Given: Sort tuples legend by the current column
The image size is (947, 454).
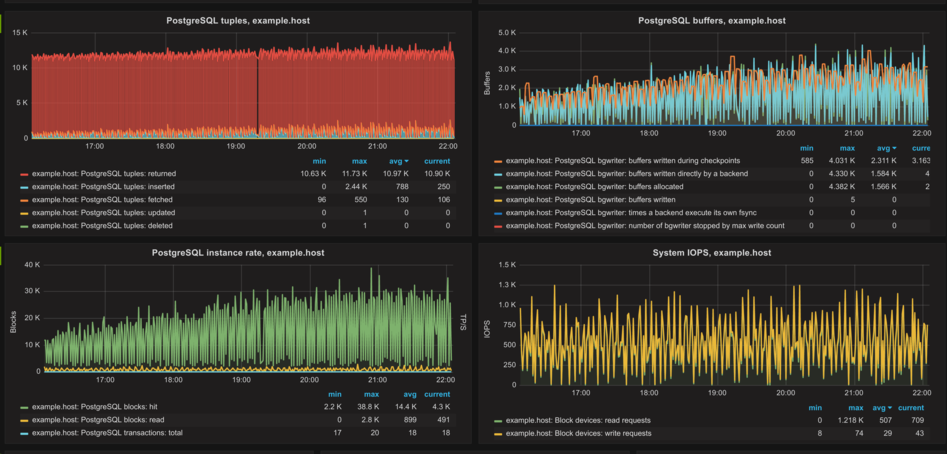Looking at the screenshot, I should pos(437,161).
